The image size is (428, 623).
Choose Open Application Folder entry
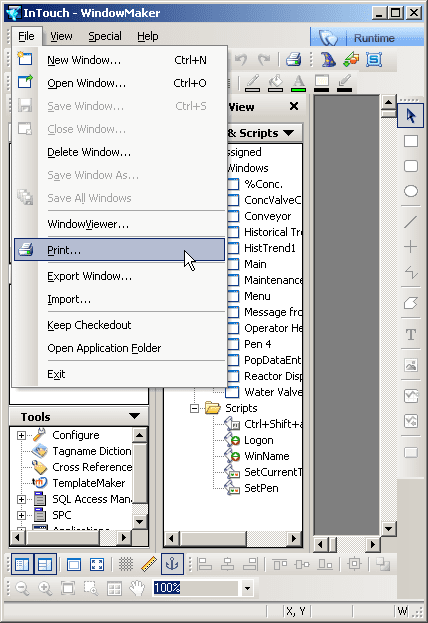[119, 348]
